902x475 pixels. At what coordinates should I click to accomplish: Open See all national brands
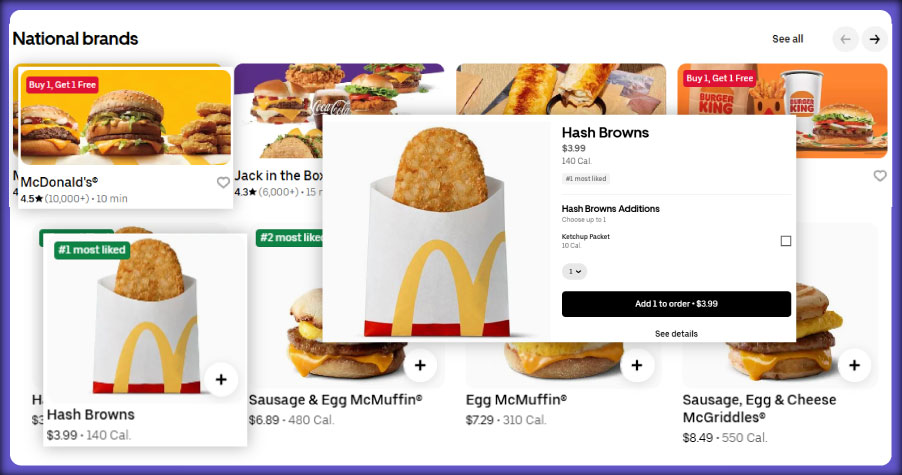coord(788,39)
